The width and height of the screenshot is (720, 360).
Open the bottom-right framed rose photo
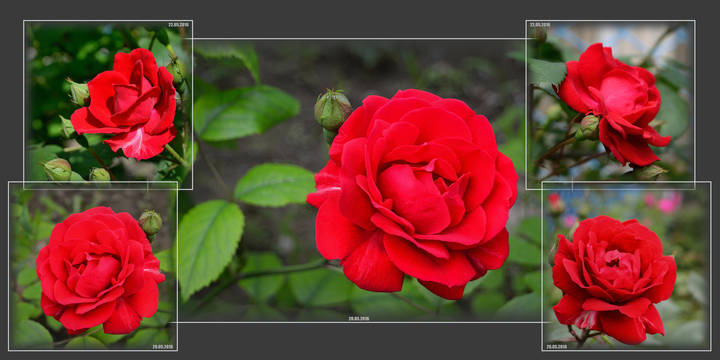point(626,266)
